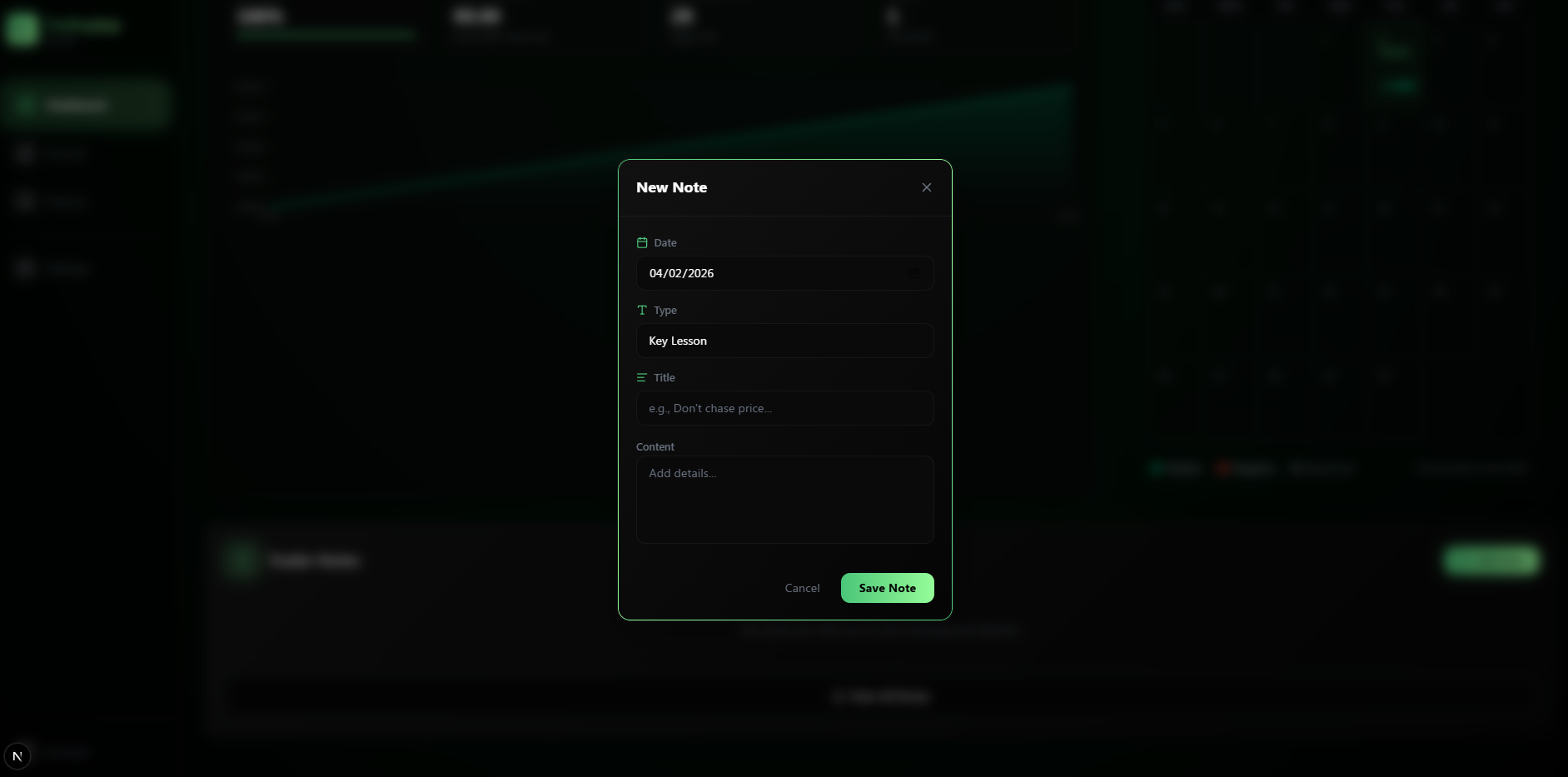Viewport: 1568px width, 777px height.
Task: Select the year "2026" in date field
Action: (700, 273)
